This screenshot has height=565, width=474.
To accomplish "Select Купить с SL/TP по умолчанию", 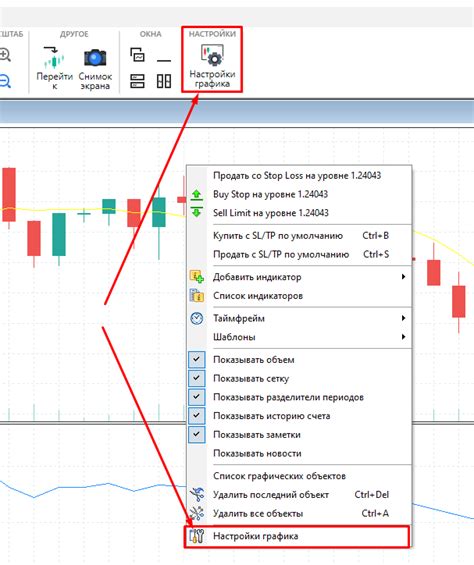I will coord(299,236).
